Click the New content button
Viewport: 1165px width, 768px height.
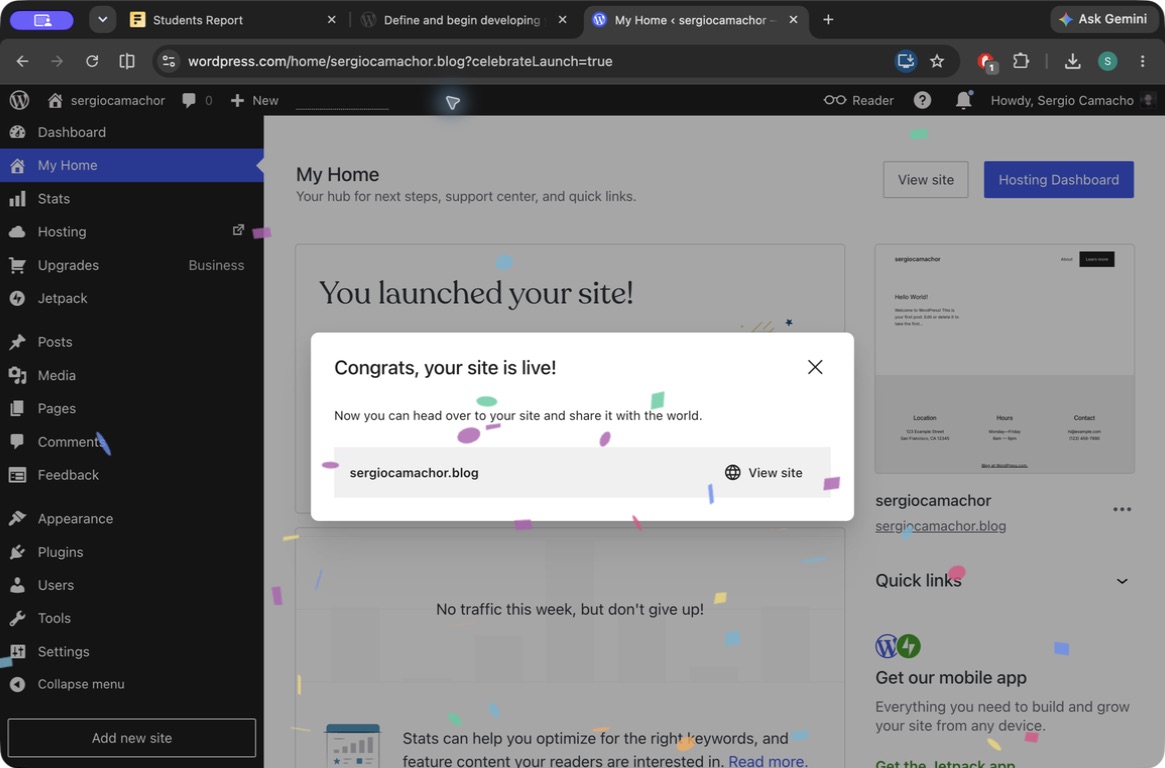[x=255, y=100]
